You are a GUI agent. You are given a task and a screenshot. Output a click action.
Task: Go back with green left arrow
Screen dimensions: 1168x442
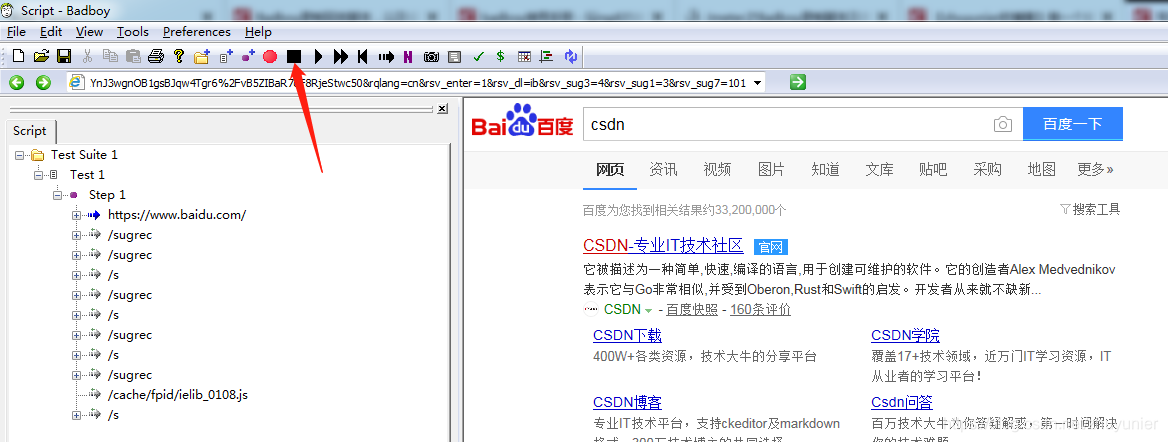16,83
